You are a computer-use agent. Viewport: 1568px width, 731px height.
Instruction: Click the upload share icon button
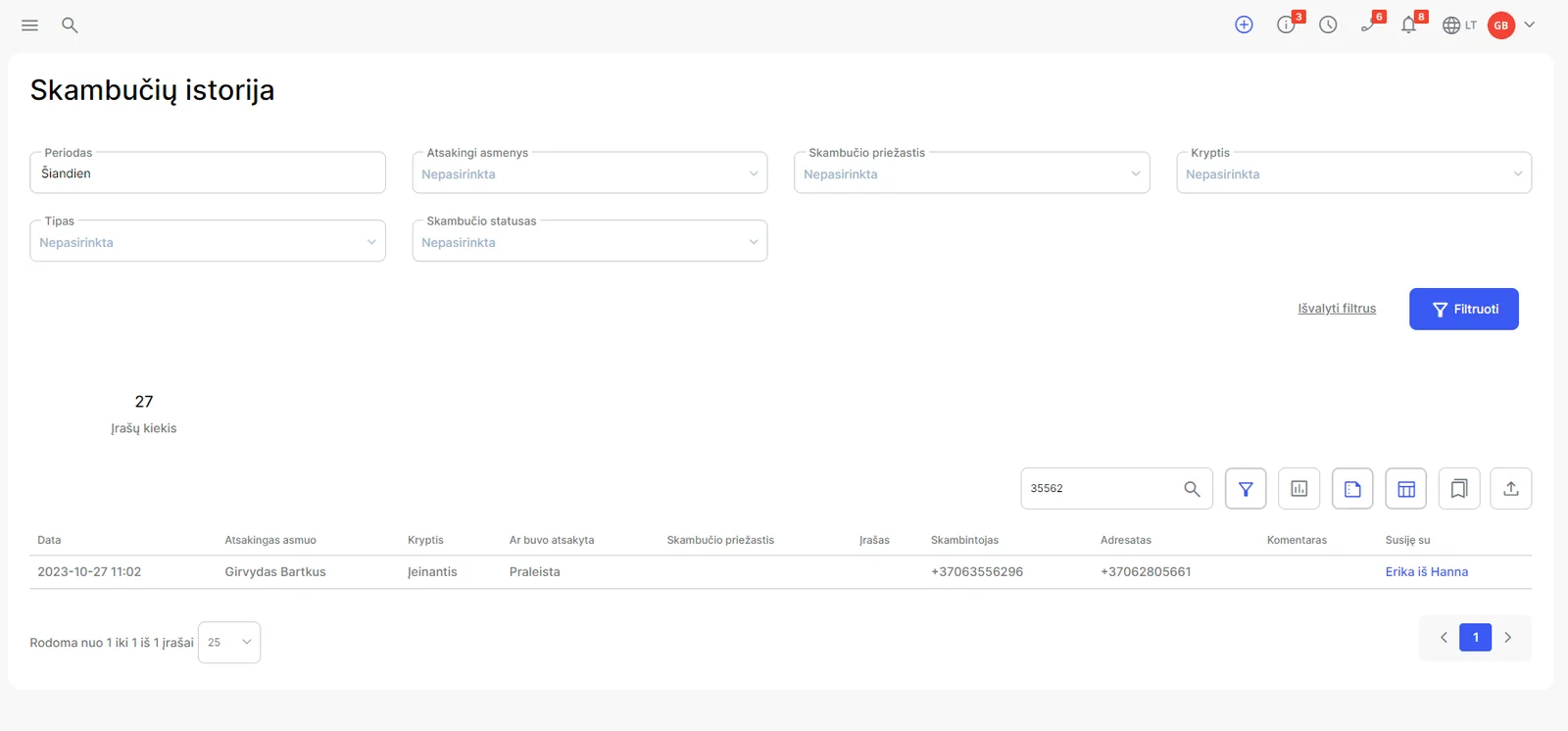(1511, 489)
